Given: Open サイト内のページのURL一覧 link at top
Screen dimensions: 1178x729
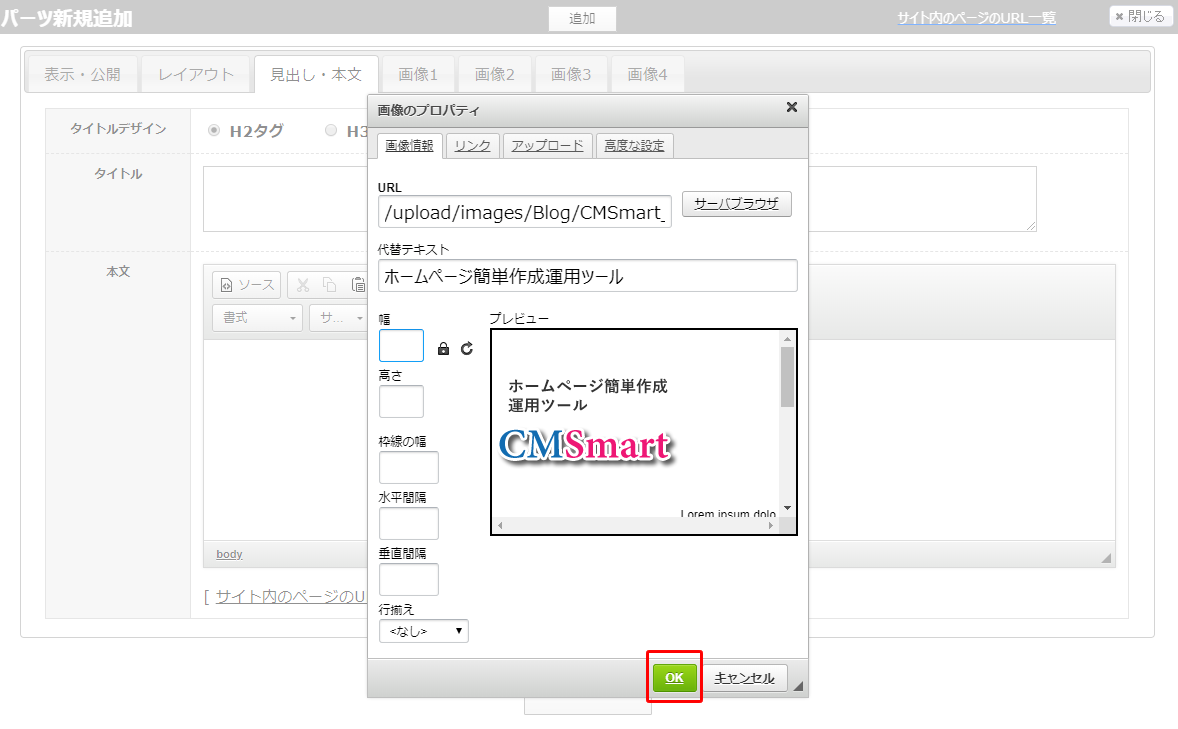Looking at the screenshot, I should coord(976,18).
